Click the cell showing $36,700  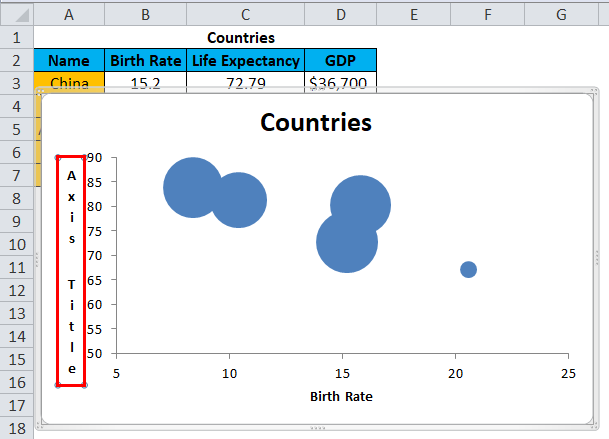[341, 82]
